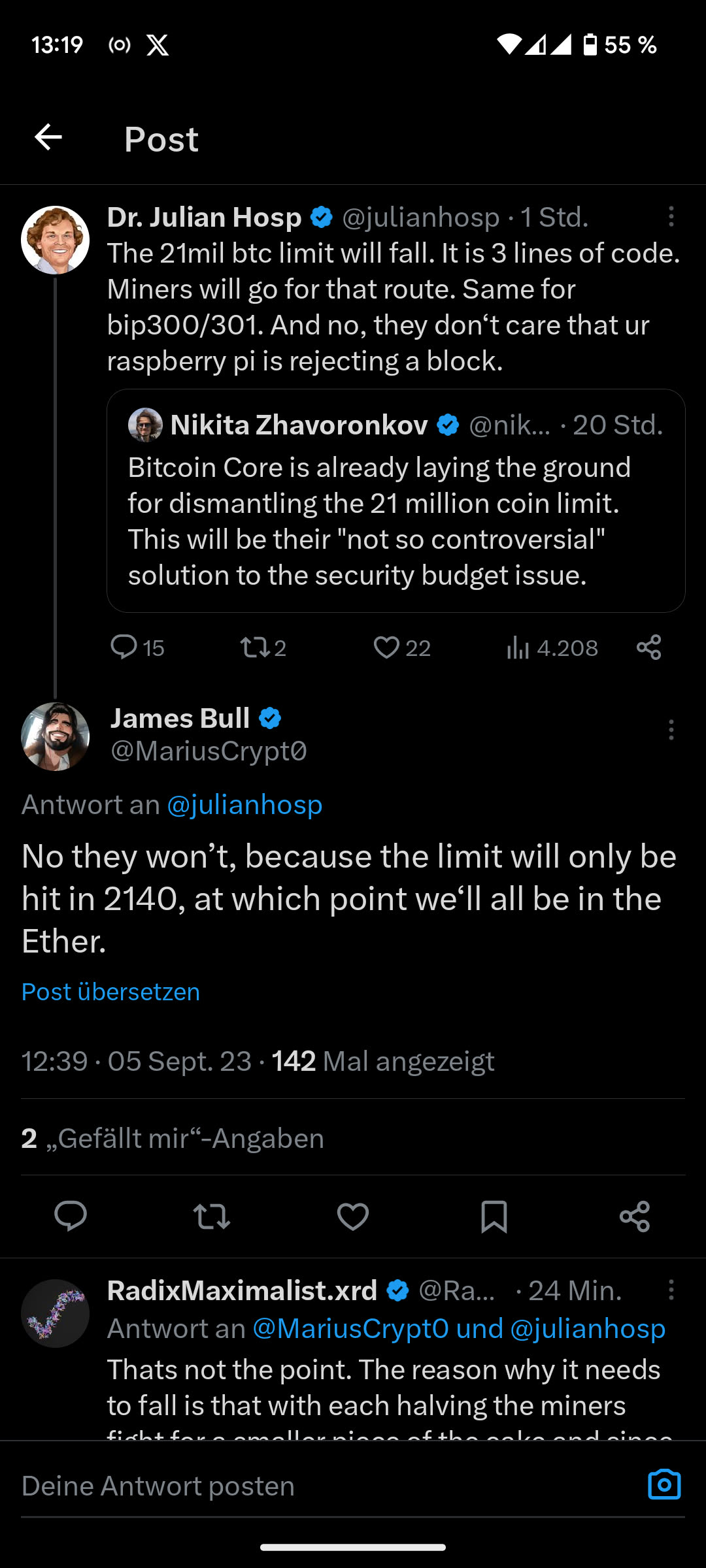Viewport: 706px width, 1568px height.
Task: Open the @julianhosp mention under 'Antwort an'
Action: (244, 805)
